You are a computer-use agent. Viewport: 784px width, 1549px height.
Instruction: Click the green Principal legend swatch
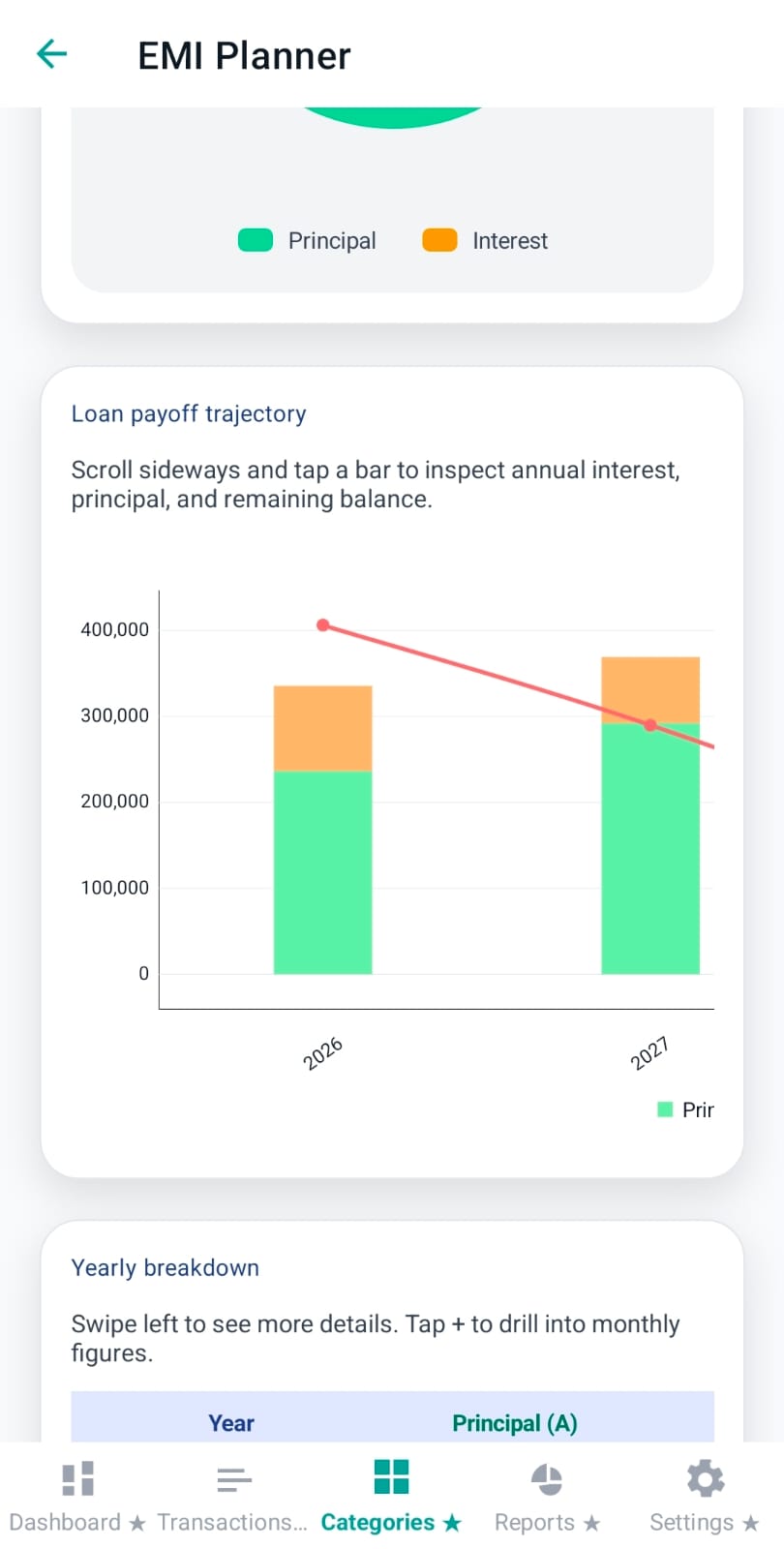tap(256, 240)
